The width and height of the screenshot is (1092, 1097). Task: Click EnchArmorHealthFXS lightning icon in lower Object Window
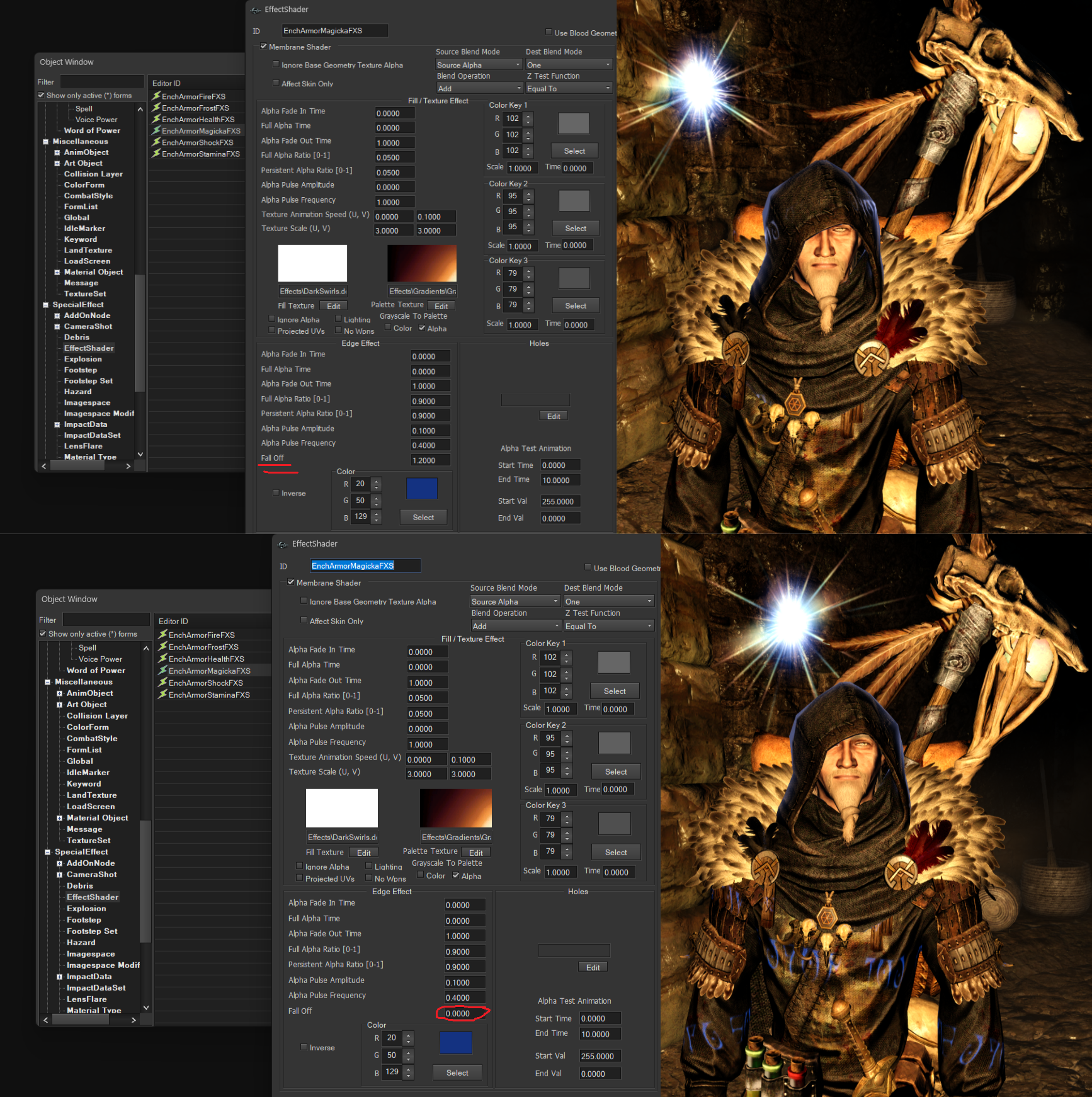pos(162,659)
